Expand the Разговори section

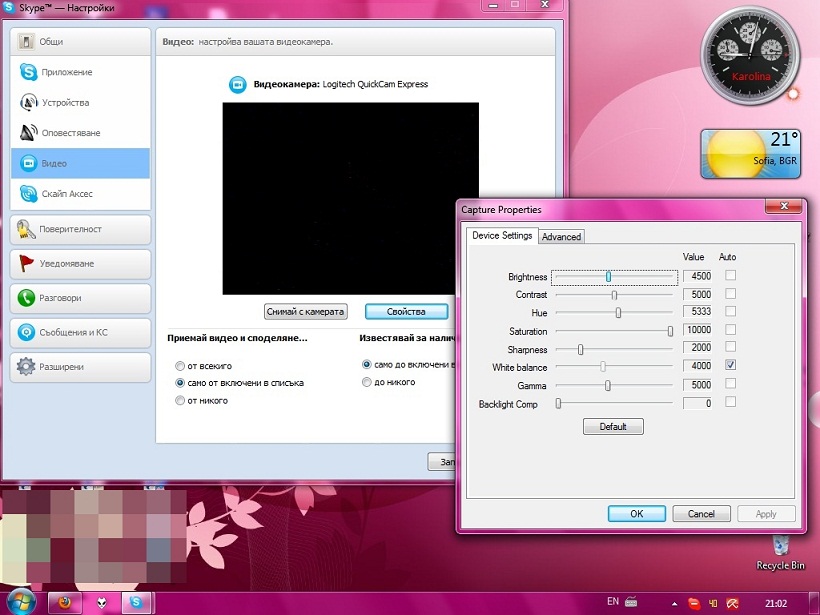[x=80, y=298]
